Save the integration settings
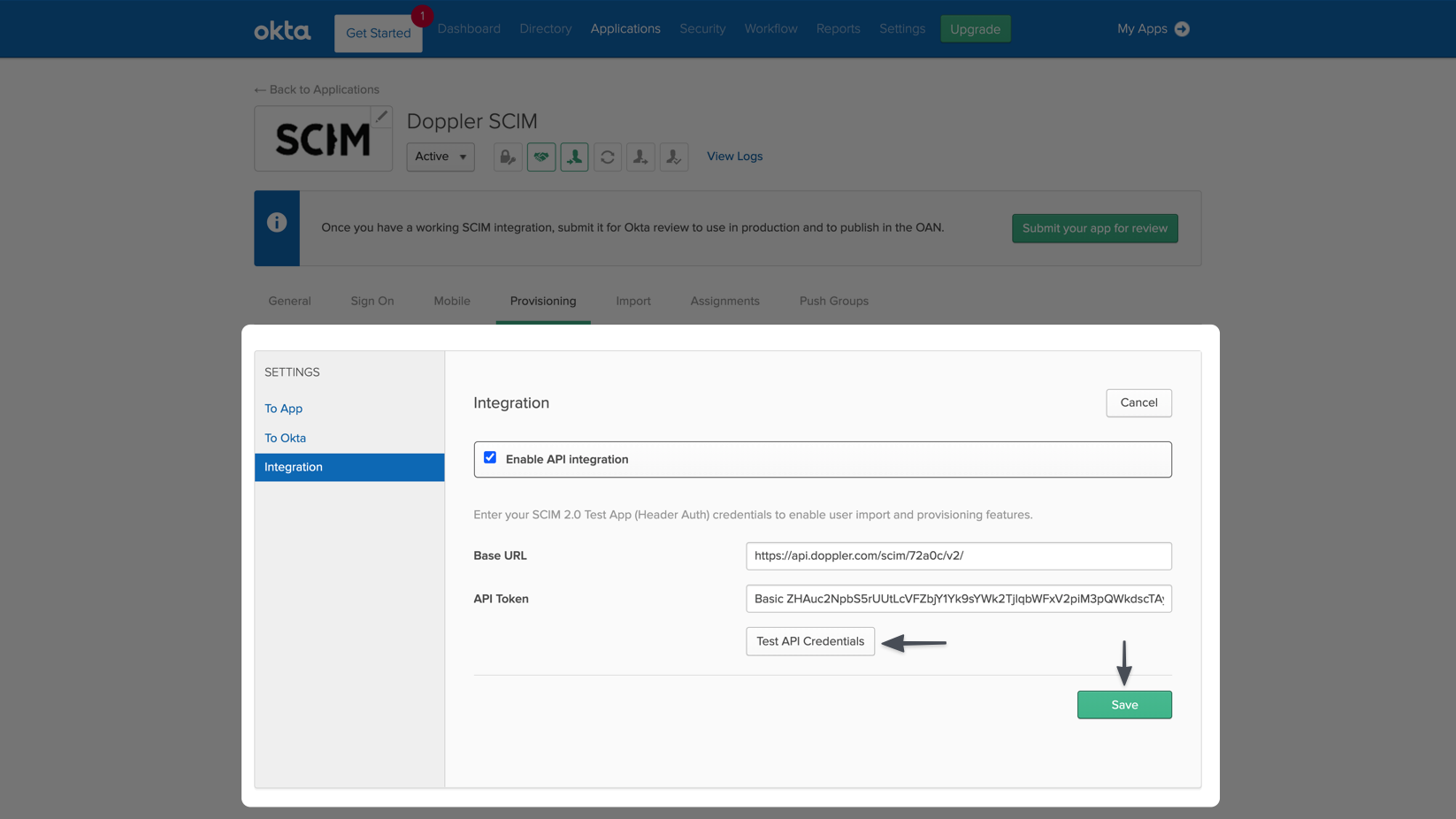Screen dimensions: 1456x819 pos(1124,705)
